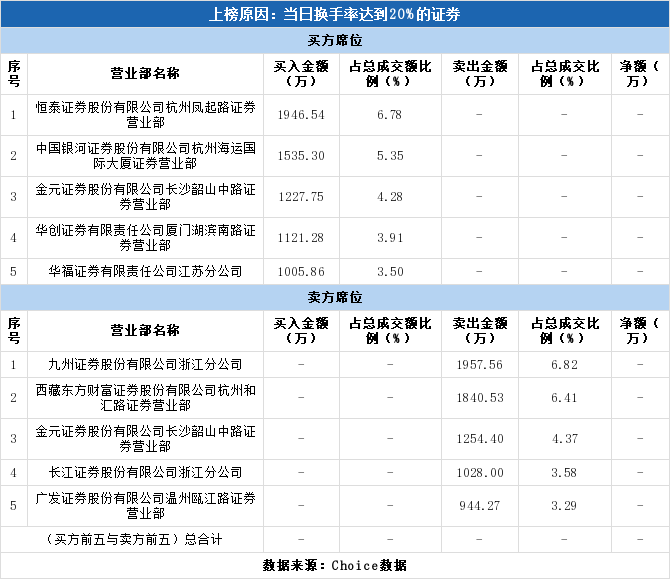This screenshot has width=670, height=579.
Task: Click the title 上榜原因：当日换手率达到20%的证券
Action: point(335,14)
